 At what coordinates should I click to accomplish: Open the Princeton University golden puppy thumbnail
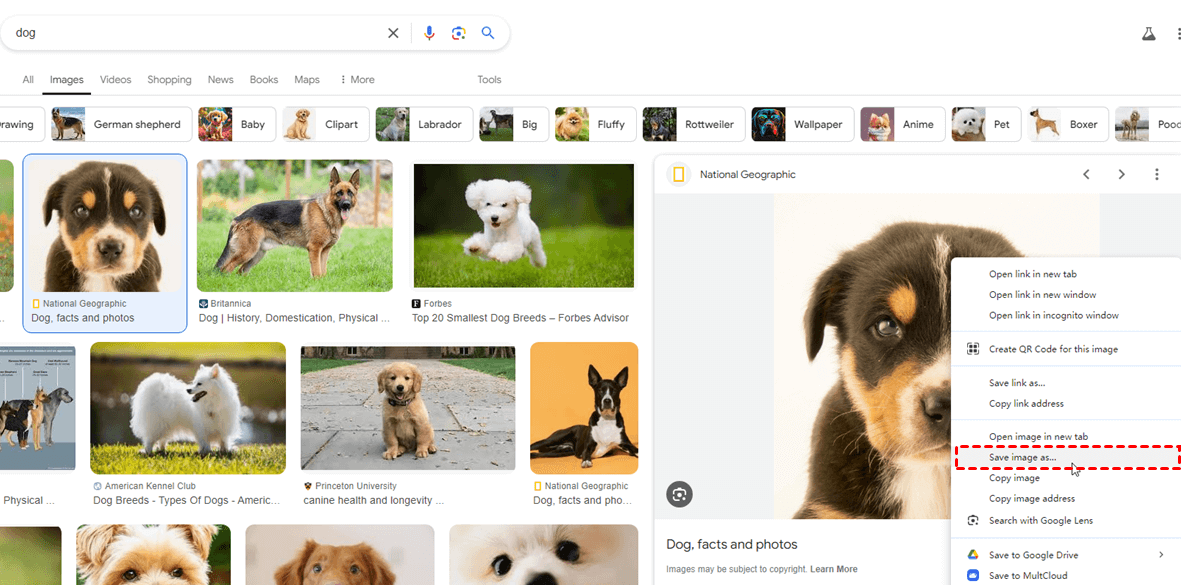[407, 408]
